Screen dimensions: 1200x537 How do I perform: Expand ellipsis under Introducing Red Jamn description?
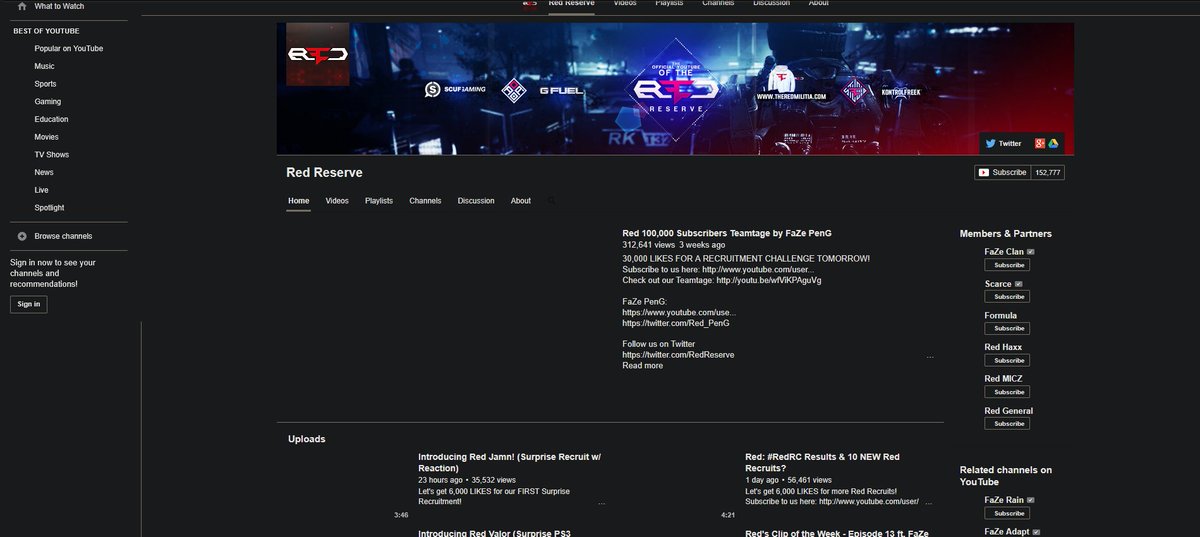[601, 503]
